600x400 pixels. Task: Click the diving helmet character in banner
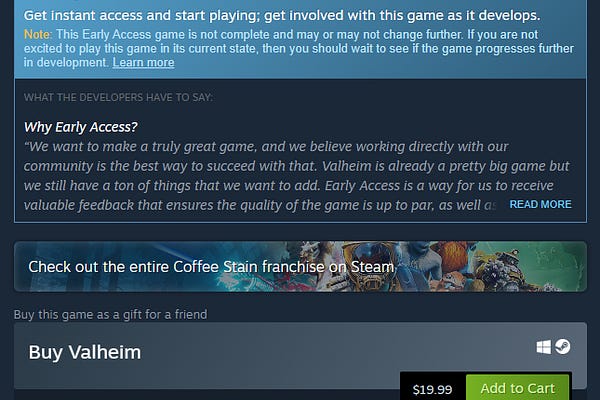tap(367, 264)
